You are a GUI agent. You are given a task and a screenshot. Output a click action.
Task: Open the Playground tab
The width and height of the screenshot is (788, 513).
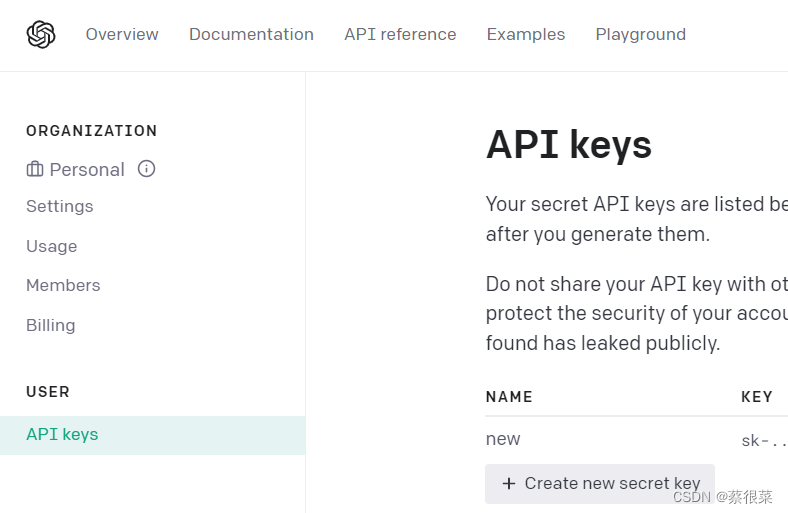[x=640, y=35]
